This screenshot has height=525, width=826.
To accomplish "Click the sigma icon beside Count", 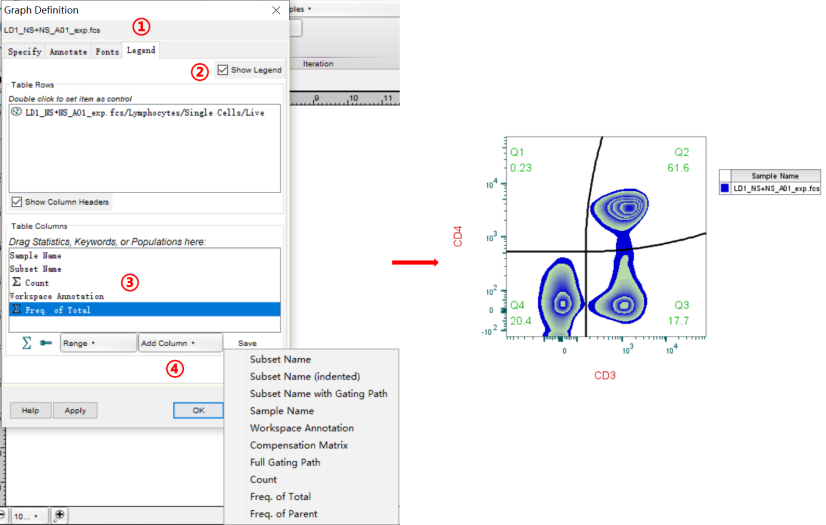I will pos(16,283).
